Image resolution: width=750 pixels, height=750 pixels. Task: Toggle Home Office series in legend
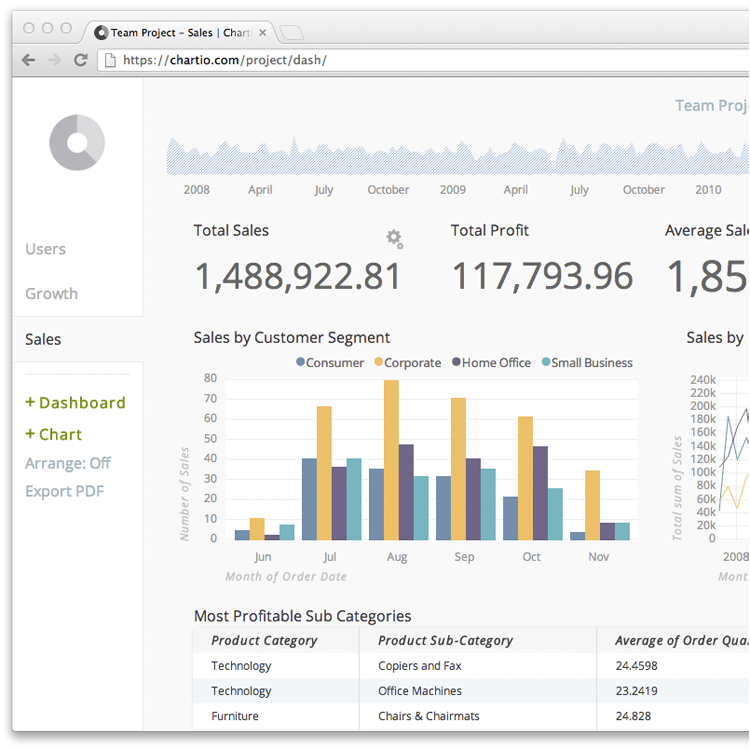pyautogui.click(x=491, y=363)
